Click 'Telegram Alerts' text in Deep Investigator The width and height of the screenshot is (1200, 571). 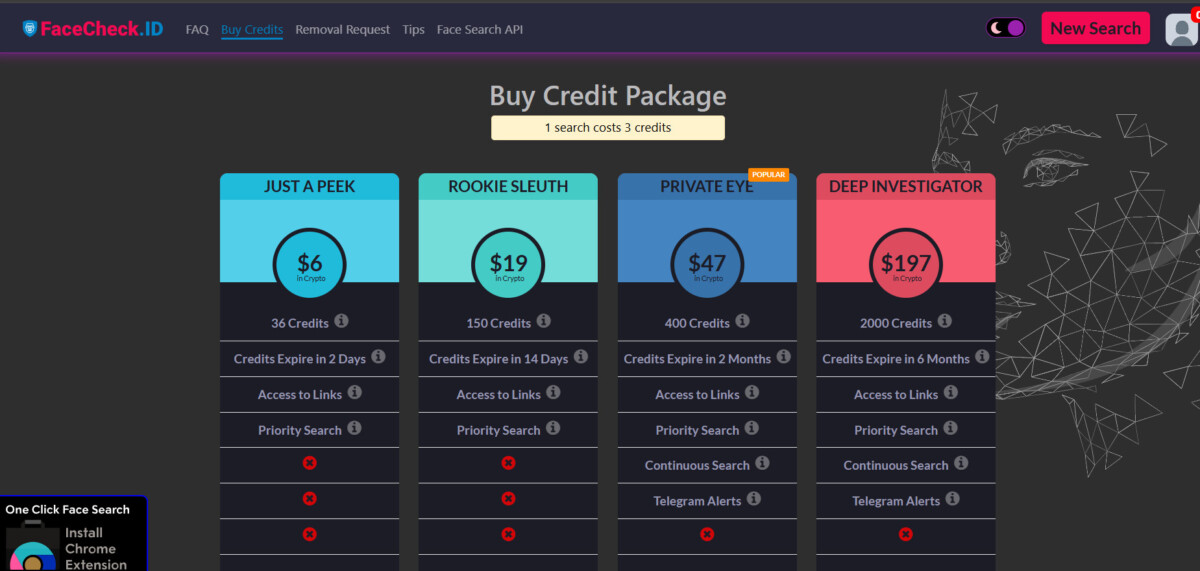point(896,501)
